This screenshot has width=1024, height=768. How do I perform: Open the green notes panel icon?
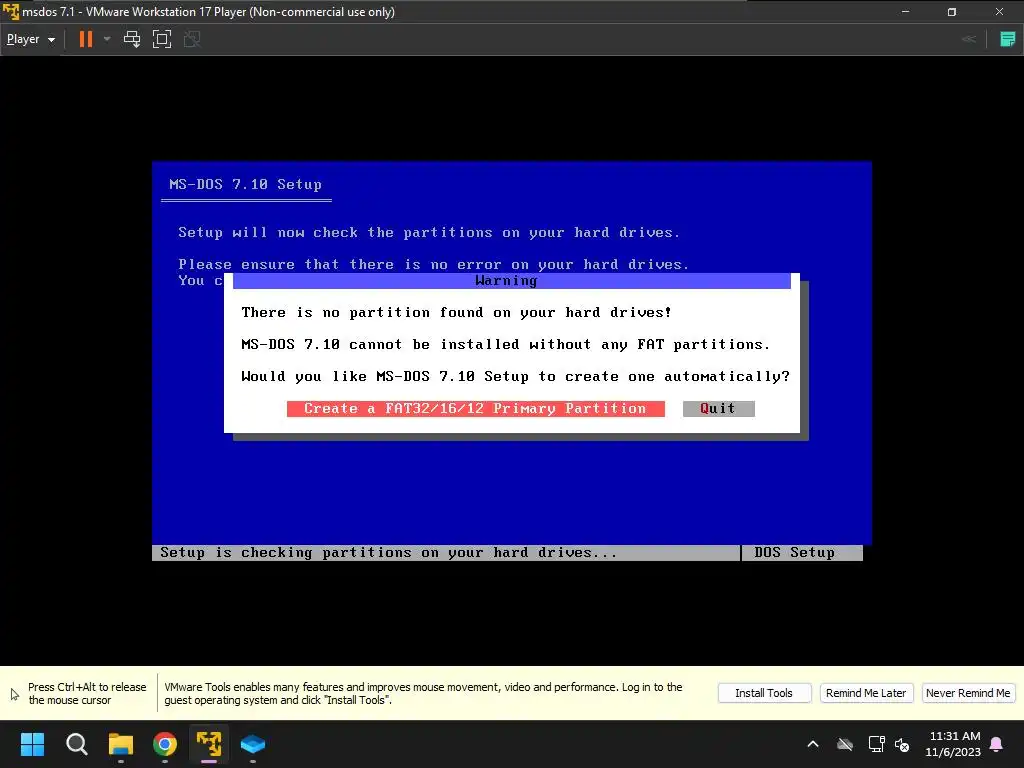click(x=1007, y=39)
